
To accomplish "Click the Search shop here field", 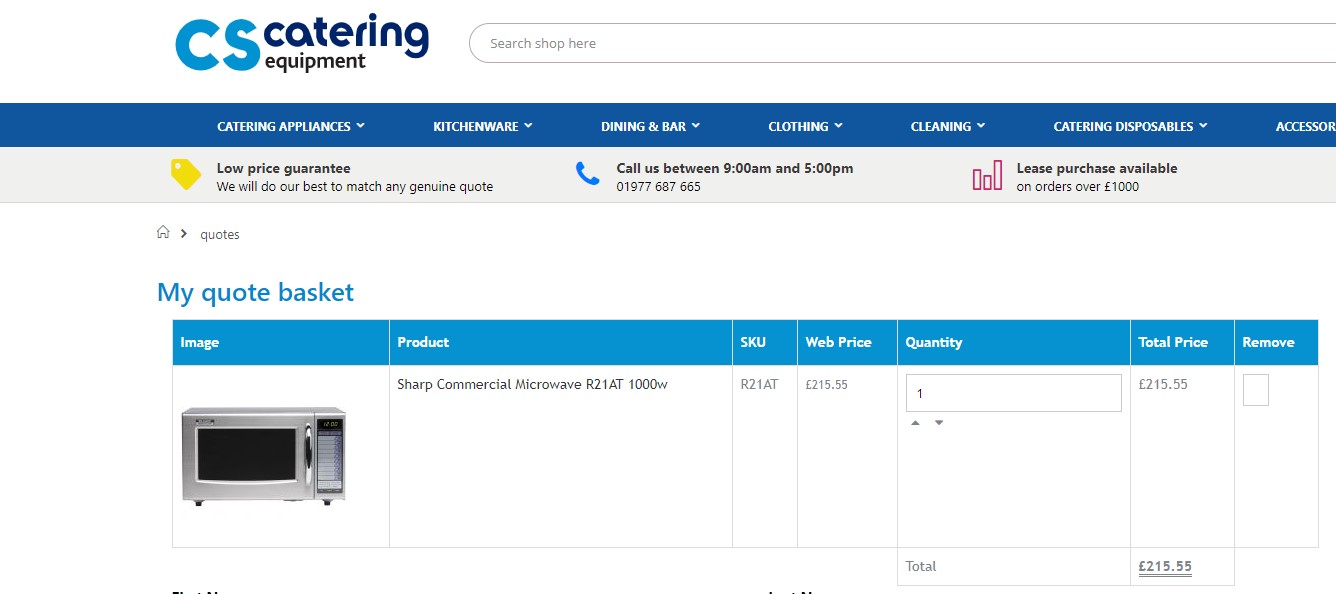I will pyautogui.click(x=900, y=43).
